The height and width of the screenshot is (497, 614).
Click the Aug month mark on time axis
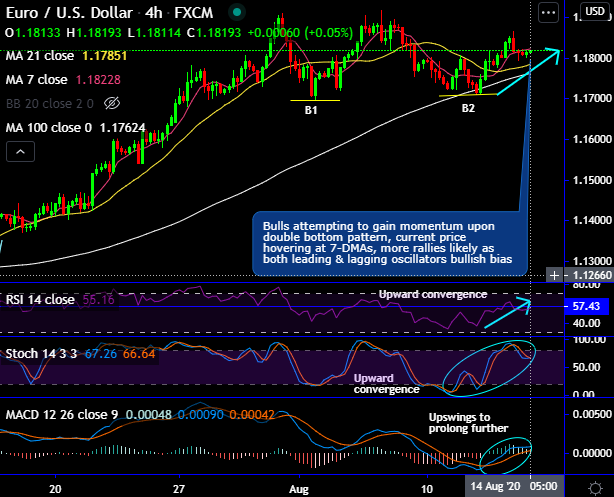pos(299,489)
